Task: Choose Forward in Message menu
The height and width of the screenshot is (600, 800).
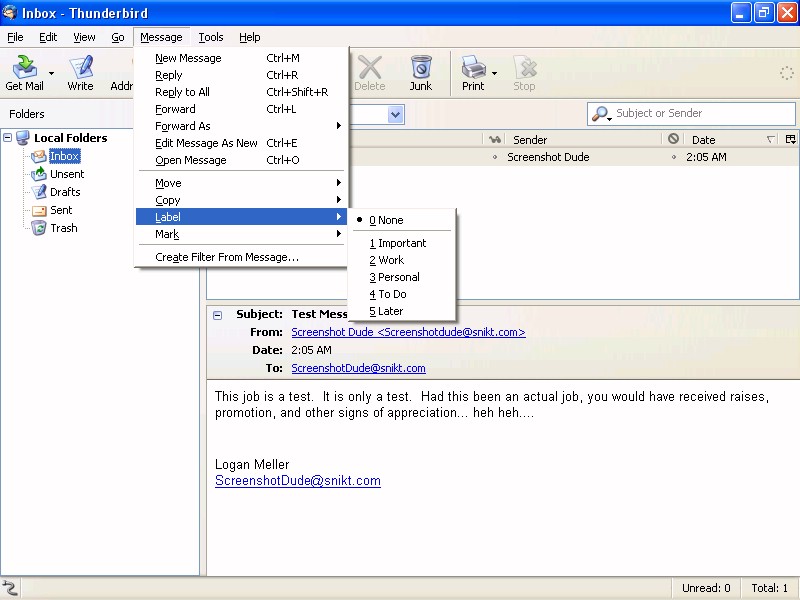Action: tap(242, 109)
